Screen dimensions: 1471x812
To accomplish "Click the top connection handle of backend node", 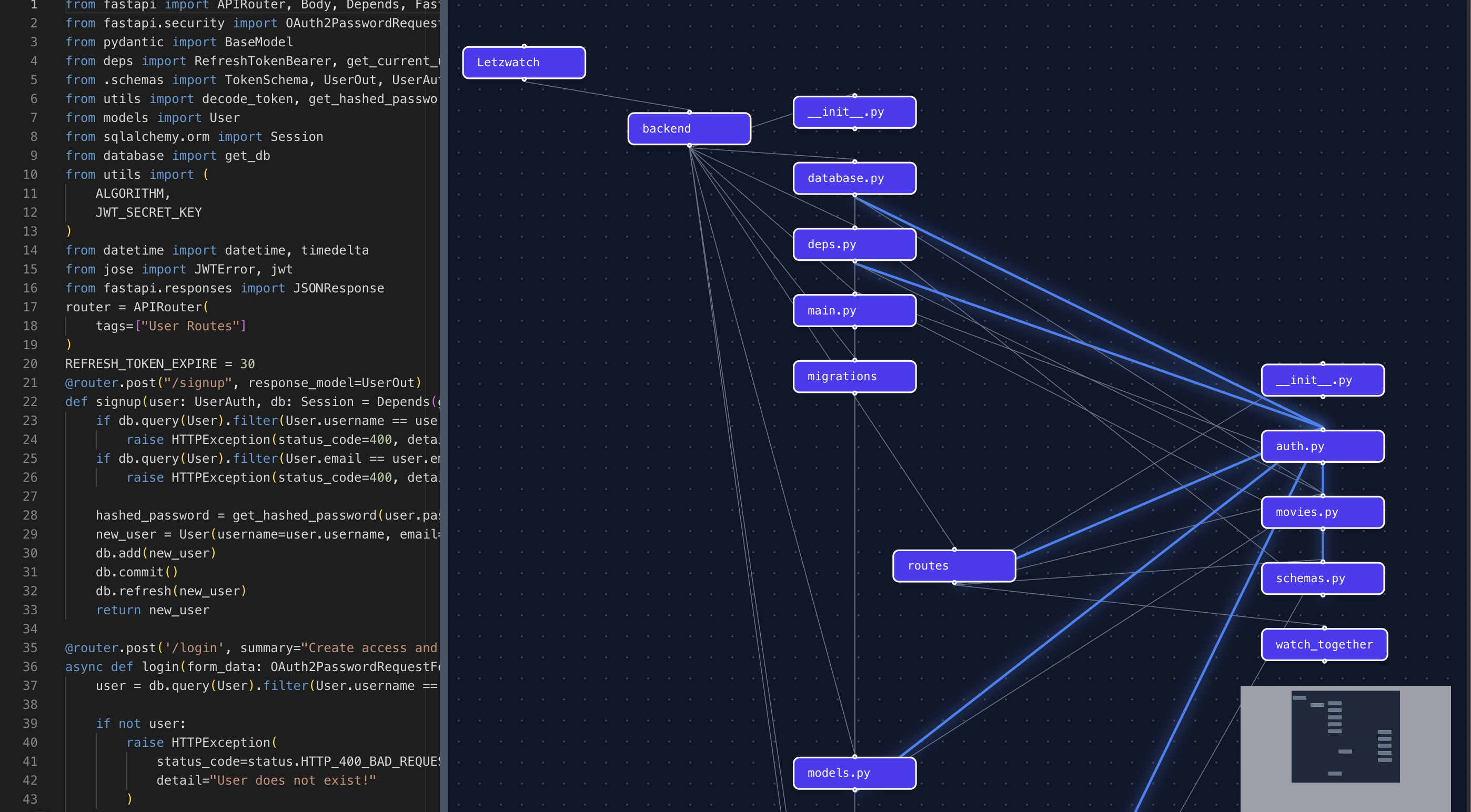I will [689, 113].
